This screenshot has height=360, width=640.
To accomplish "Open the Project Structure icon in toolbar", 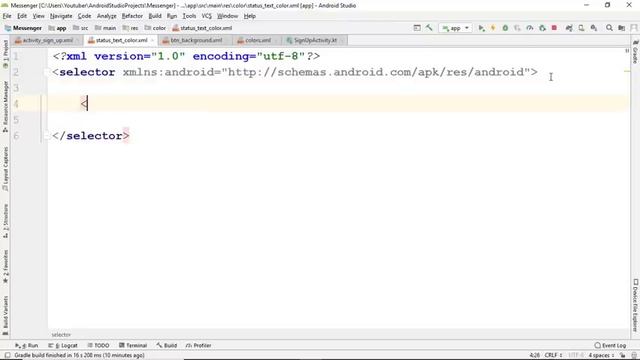I will [x=622, y=28].
